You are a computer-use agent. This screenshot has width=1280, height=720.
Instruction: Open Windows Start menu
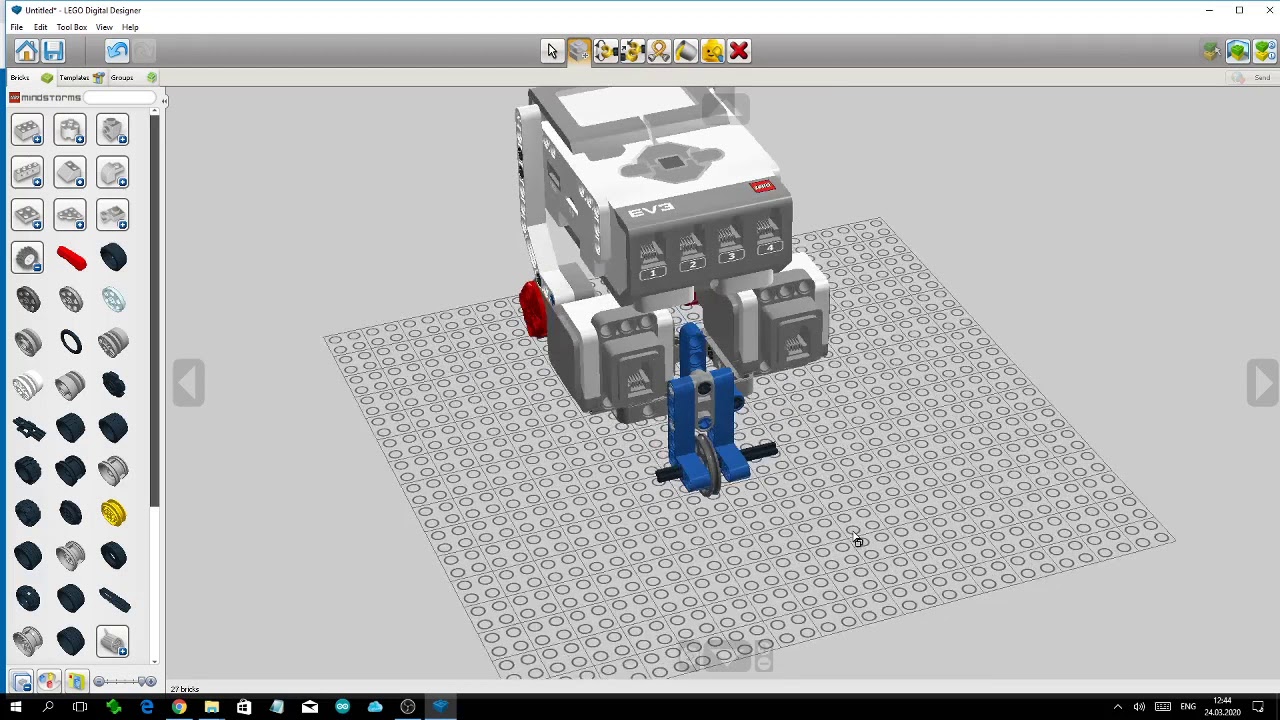tap(15, 708)
